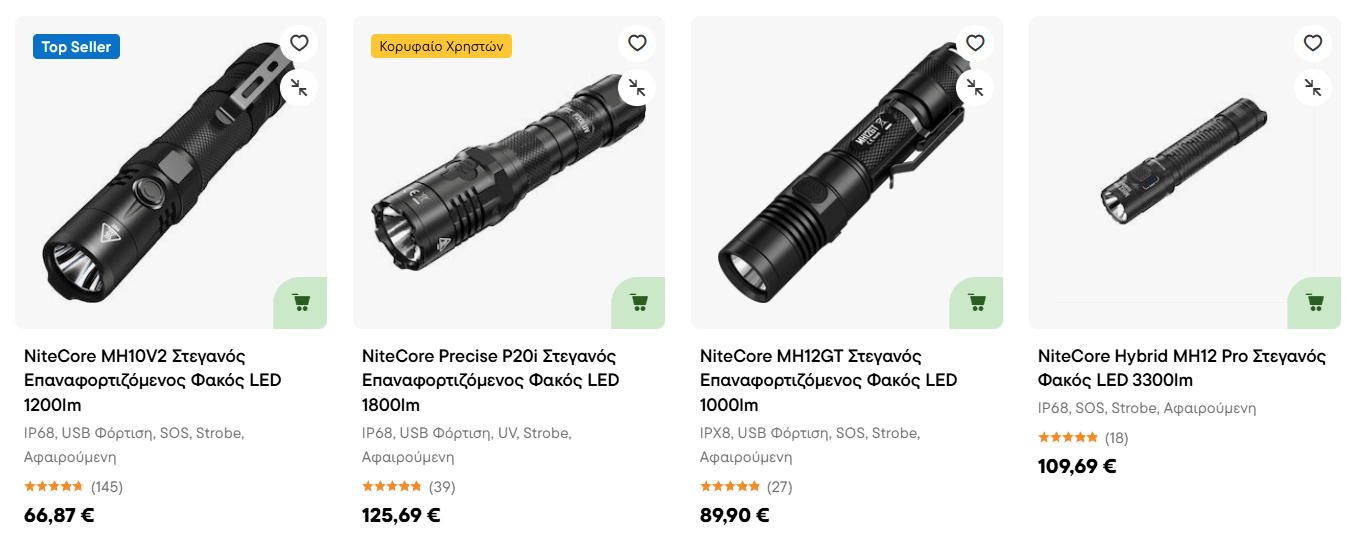Add Precise P20i to shopping cart
Viewport: 1361px width, 546px height.
point(638,302)
